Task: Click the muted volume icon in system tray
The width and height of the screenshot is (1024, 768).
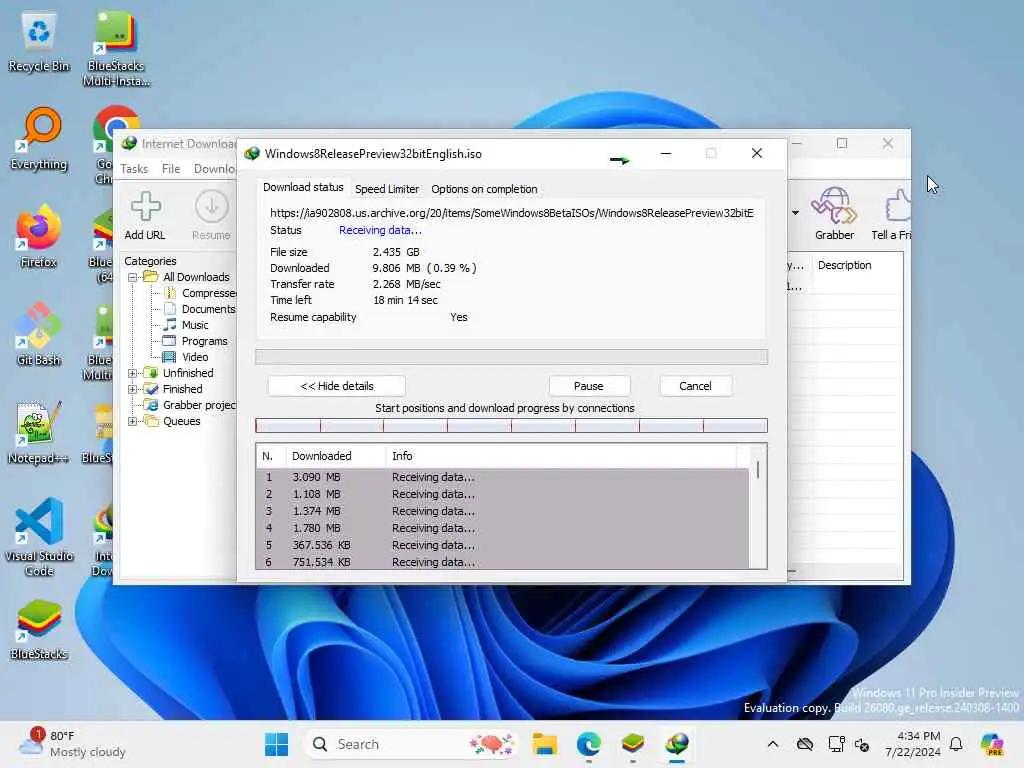Action: [862, 744]
